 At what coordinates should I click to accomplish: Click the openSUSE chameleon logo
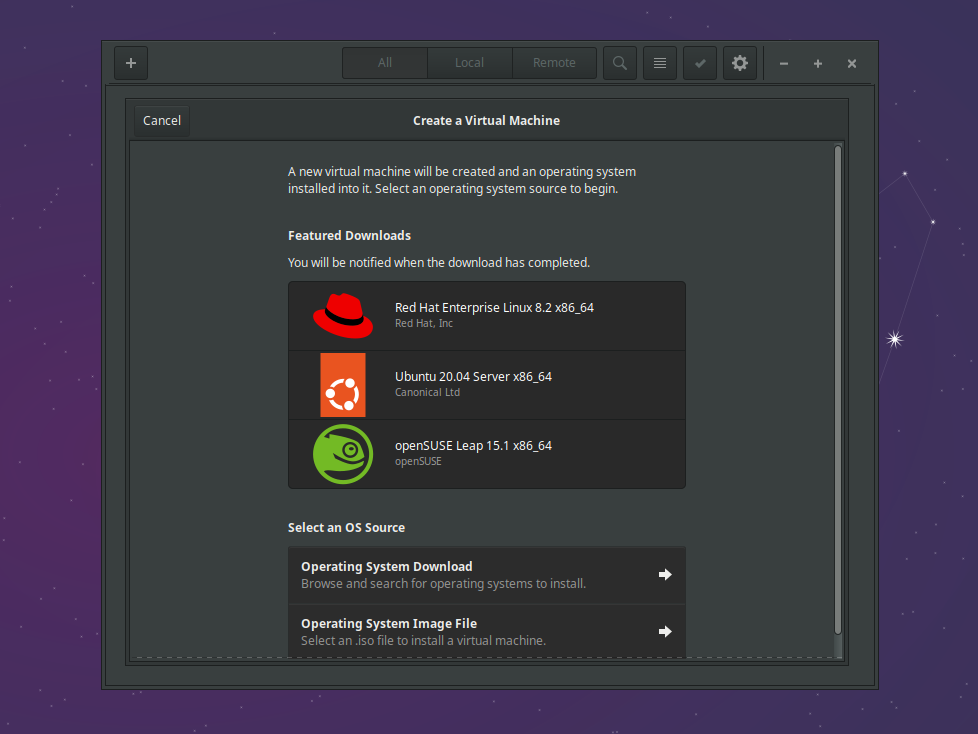[343, 454]
